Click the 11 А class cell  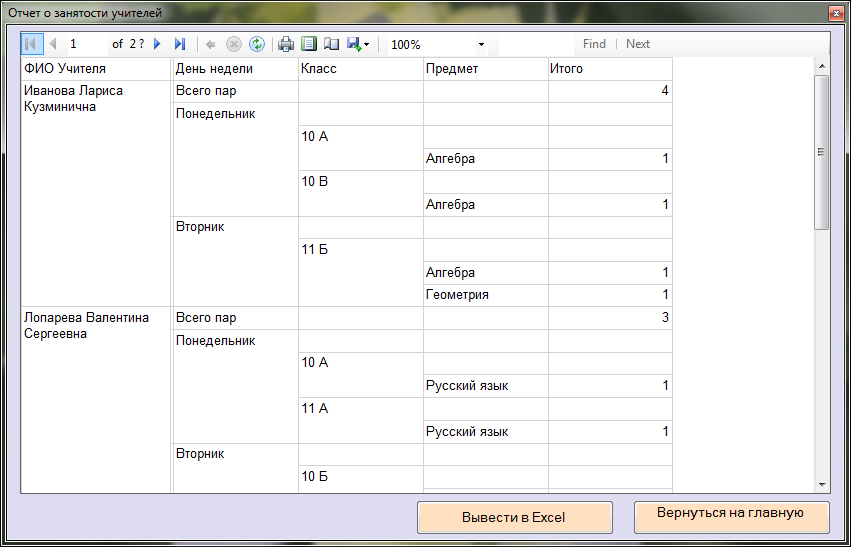[361, 420]
